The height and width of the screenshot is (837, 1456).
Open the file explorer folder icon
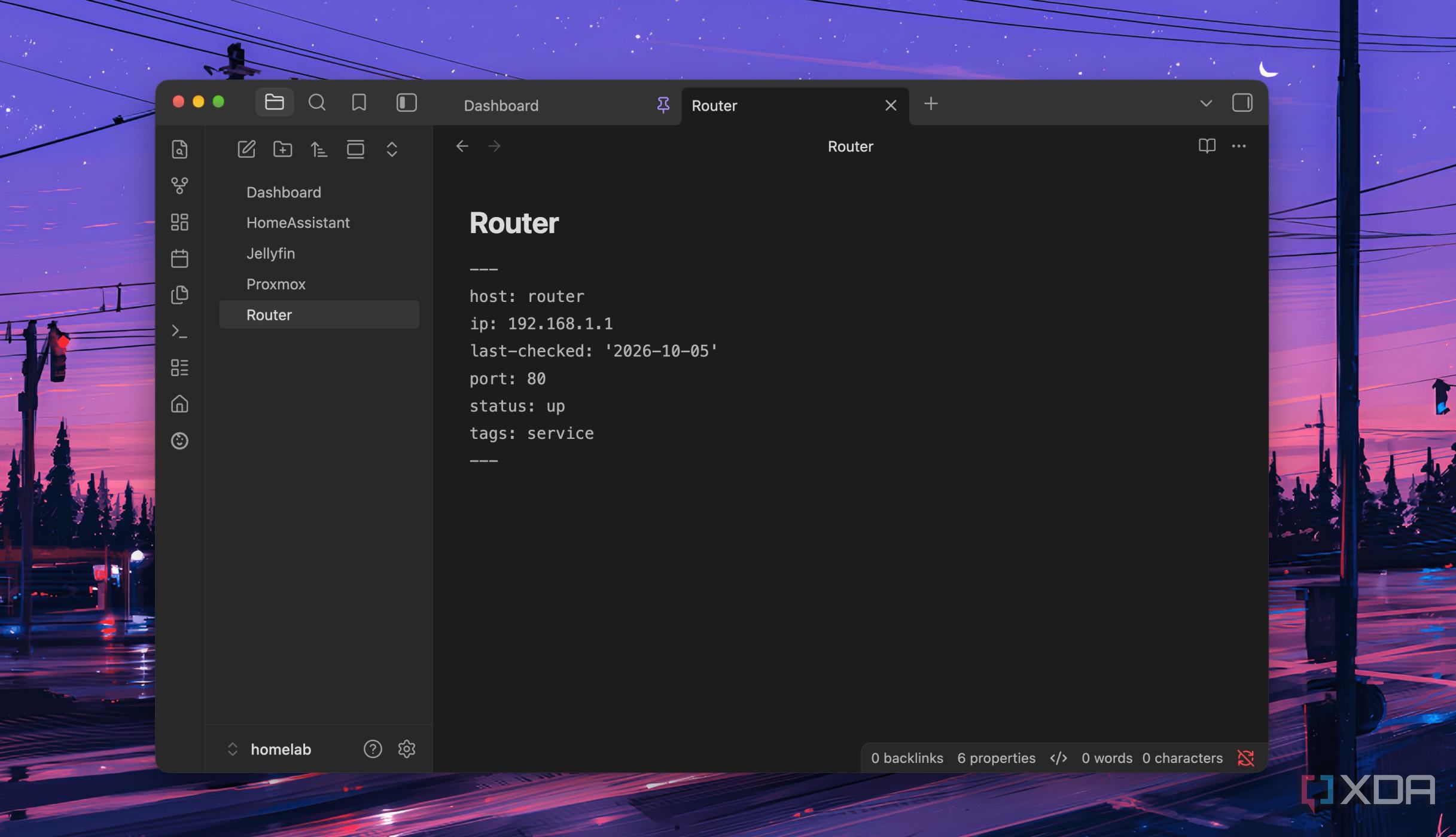coord(274,102)
